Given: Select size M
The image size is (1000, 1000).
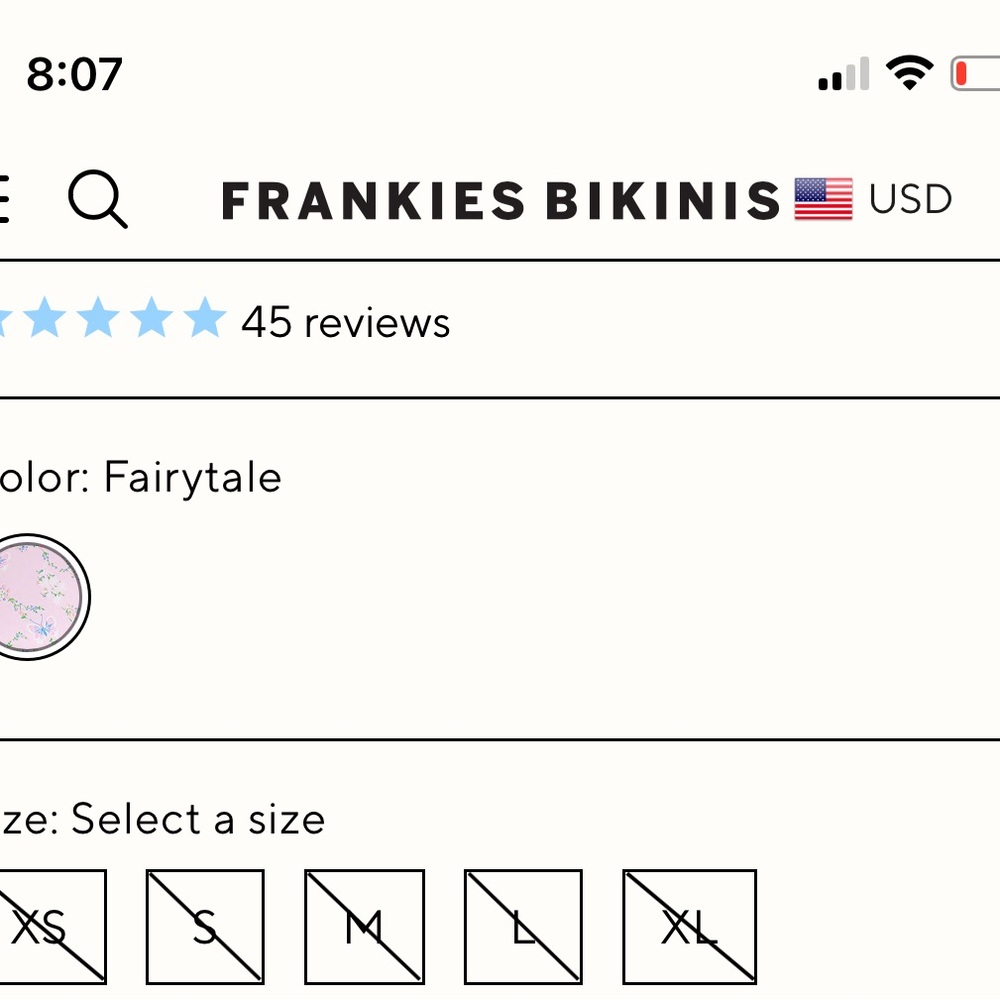Looking at the screenshot, I should coord(364,926).
